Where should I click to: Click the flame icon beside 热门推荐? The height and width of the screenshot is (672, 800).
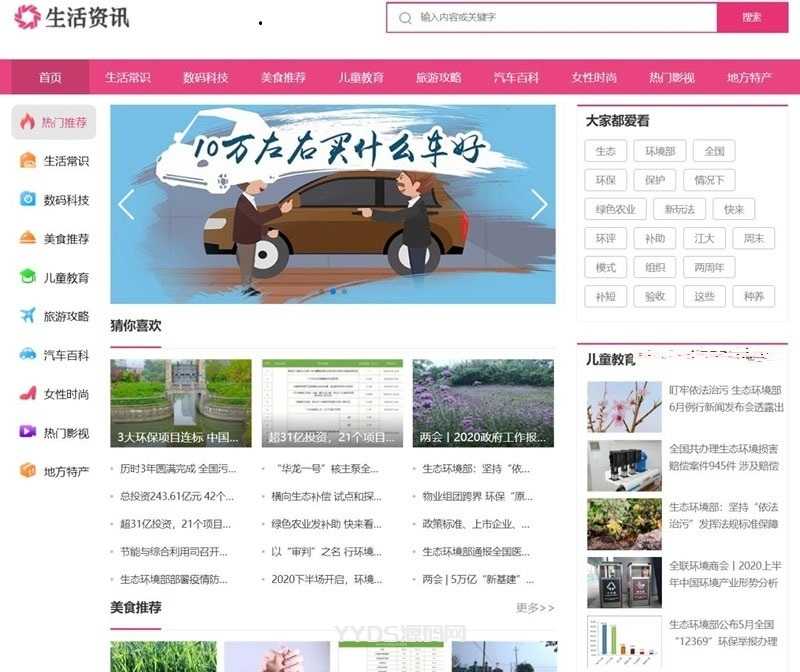tap(28, 122)
